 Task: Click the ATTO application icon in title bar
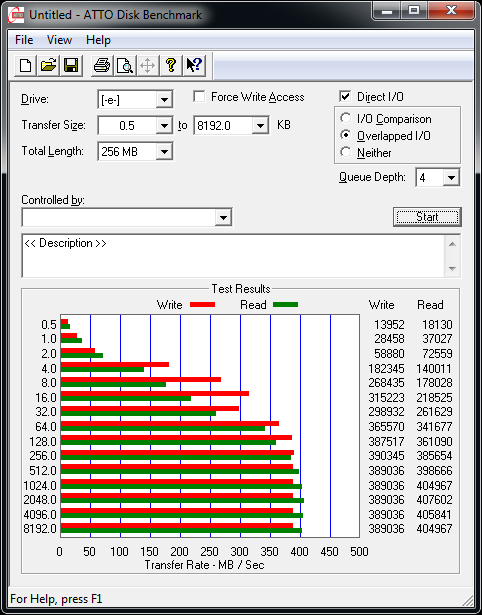coord(16,15)
